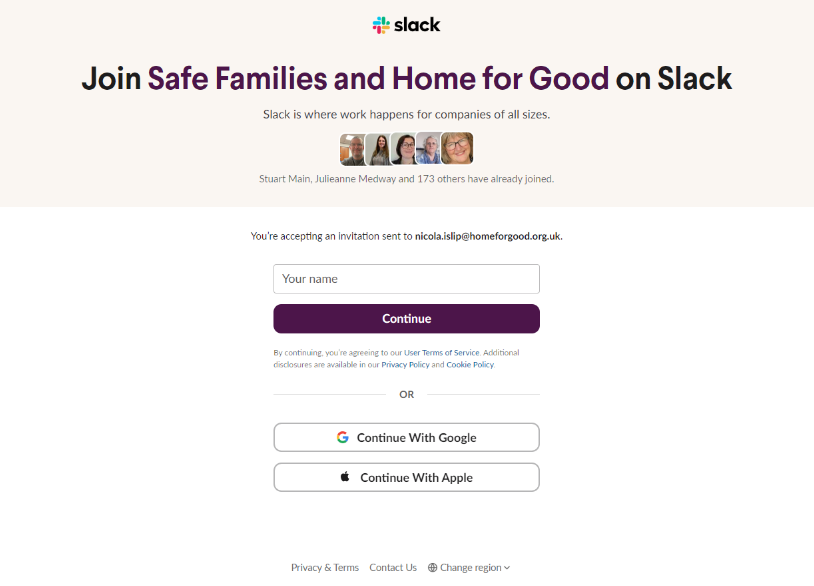
Task: Click the Google logo icon
Action: click(x=343, y=437)
